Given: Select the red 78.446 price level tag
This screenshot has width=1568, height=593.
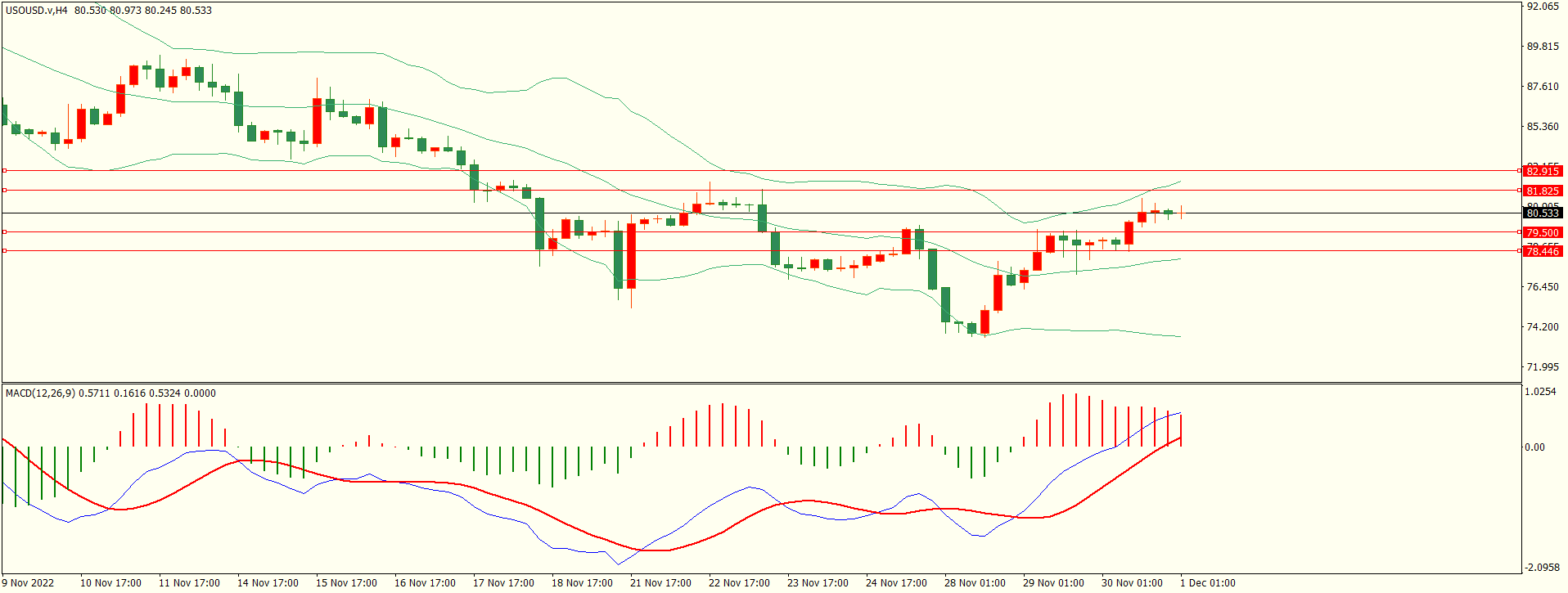Looking at the screenshot, I should [1543, 251].
